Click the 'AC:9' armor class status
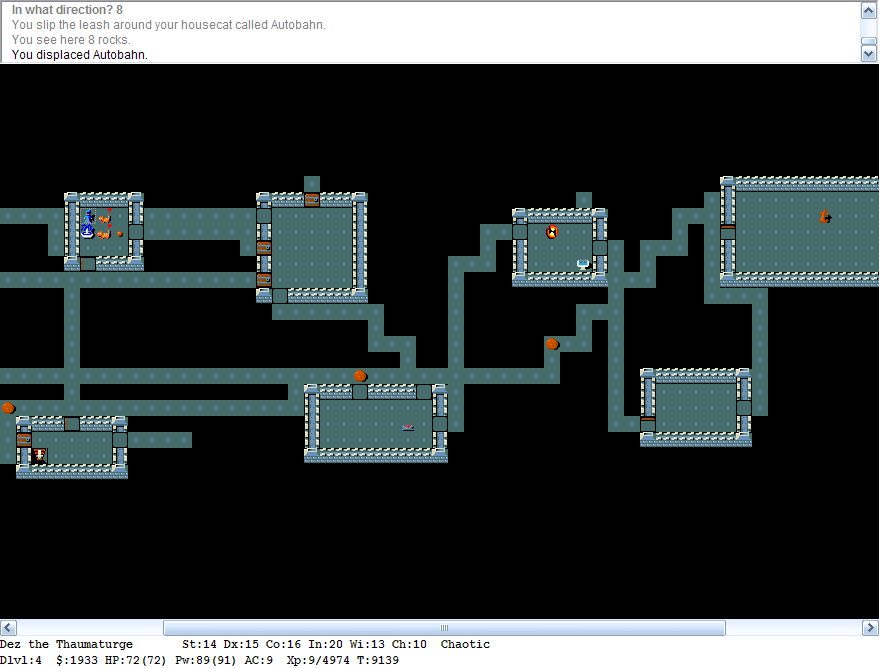 pyautogui.click(x=258, y=660)
